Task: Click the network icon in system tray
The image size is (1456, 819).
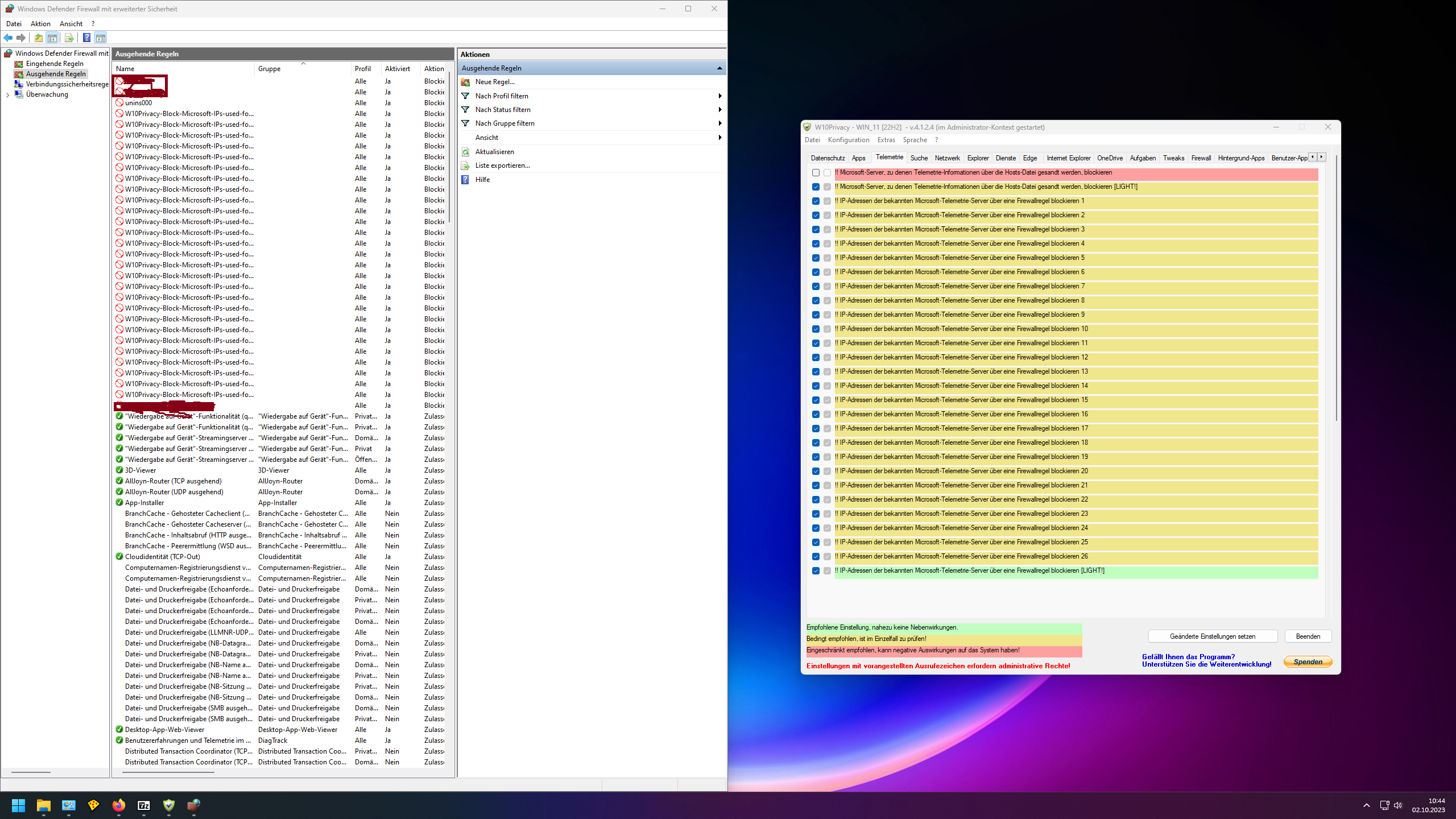Action: pos(1385,805)
